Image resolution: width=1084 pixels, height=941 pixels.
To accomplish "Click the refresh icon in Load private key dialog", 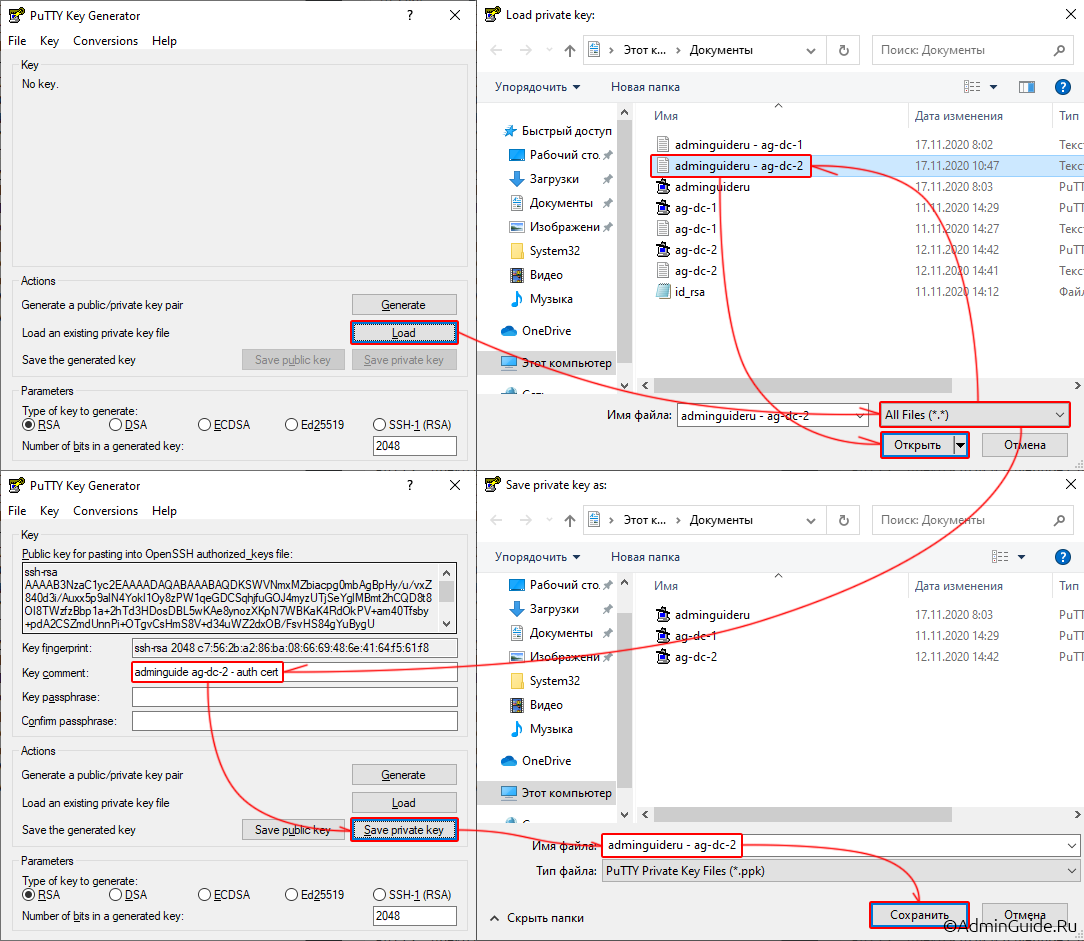I will click(844, 50).
